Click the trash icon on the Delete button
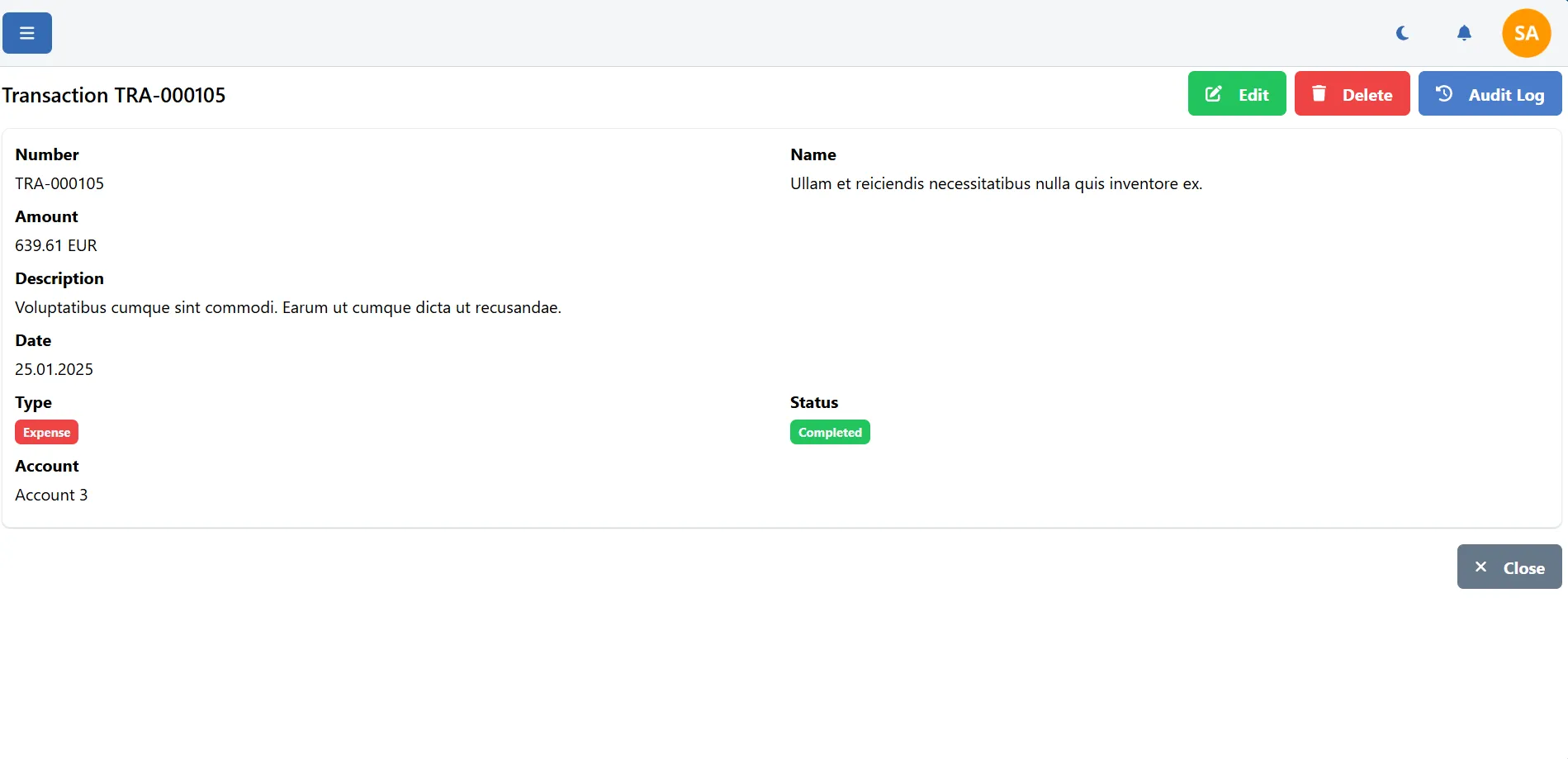The height and width of the screenshot is (759, 1568). [1320, 93]
